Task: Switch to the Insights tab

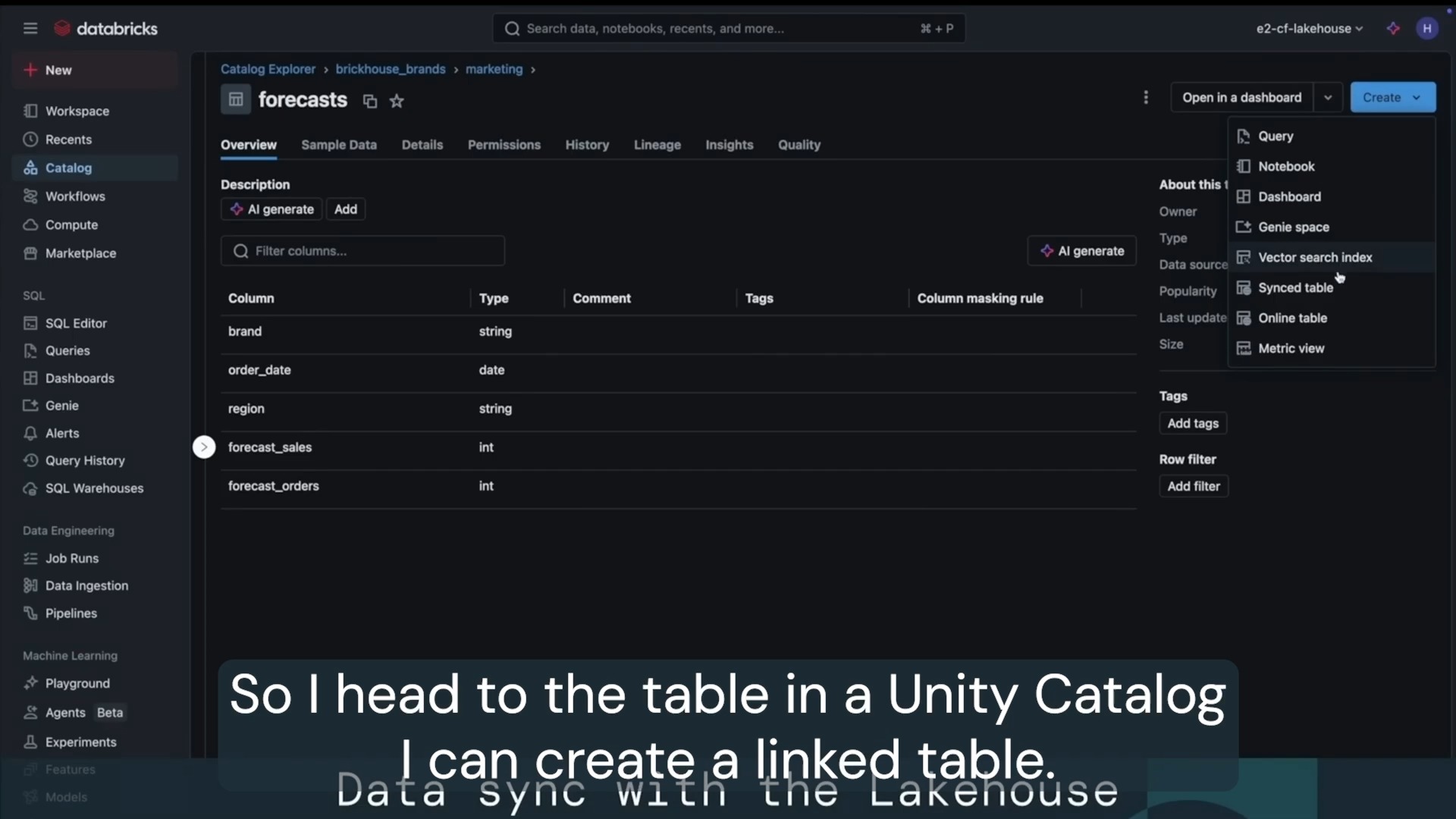Action: click(x=730, y=145)
